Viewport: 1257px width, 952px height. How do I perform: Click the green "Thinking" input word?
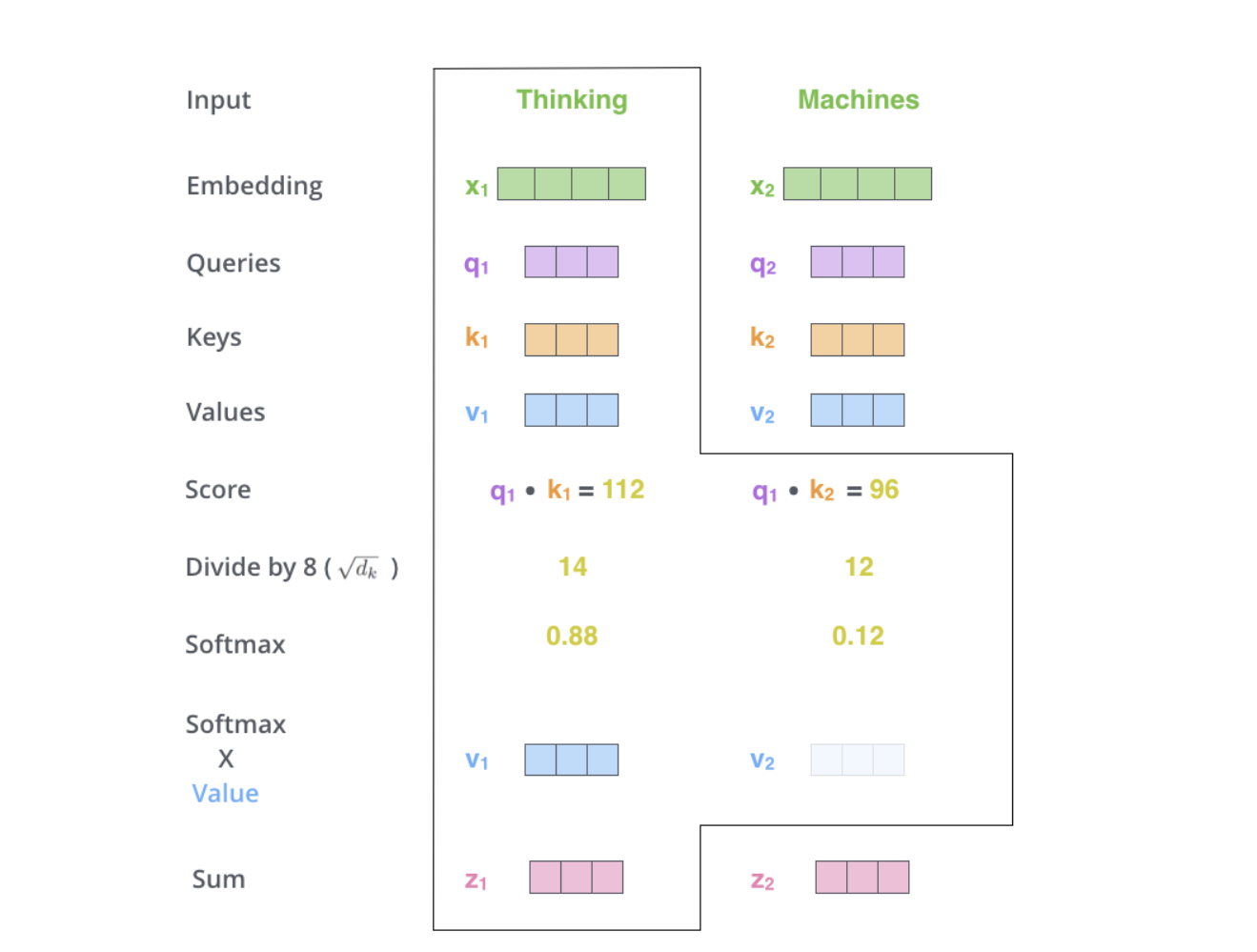(x=572, y=100)
